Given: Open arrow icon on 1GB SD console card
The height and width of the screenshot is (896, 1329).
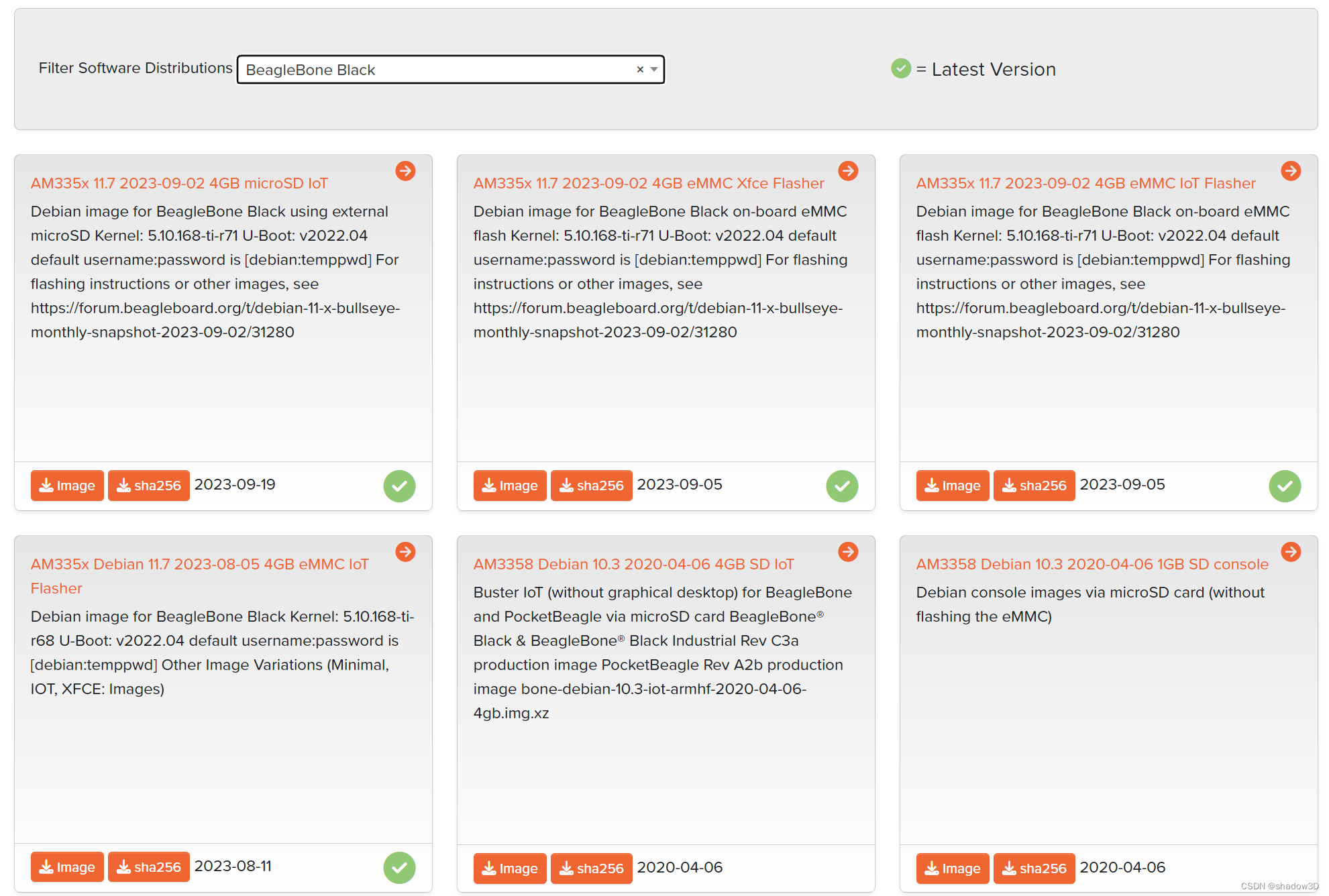Looking at the screenshot, I should coord(1291,552).
